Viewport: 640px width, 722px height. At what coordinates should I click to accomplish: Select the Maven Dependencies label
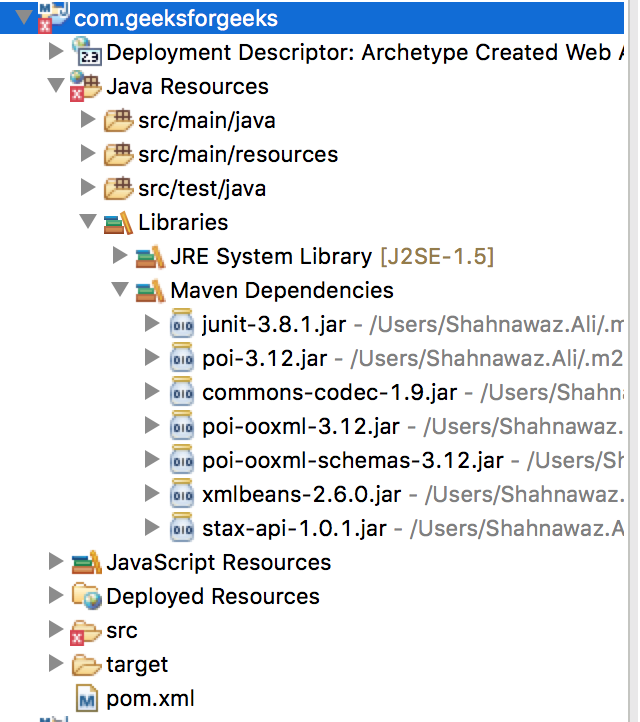[282, 291]
